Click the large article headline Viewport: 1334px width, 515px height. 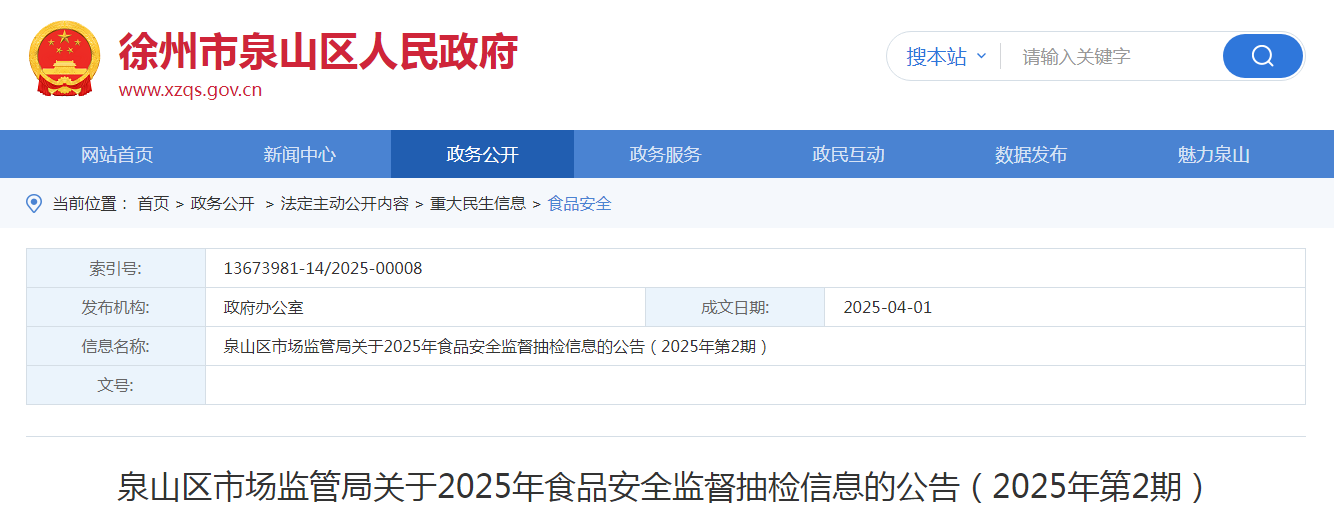coord(666,487)
